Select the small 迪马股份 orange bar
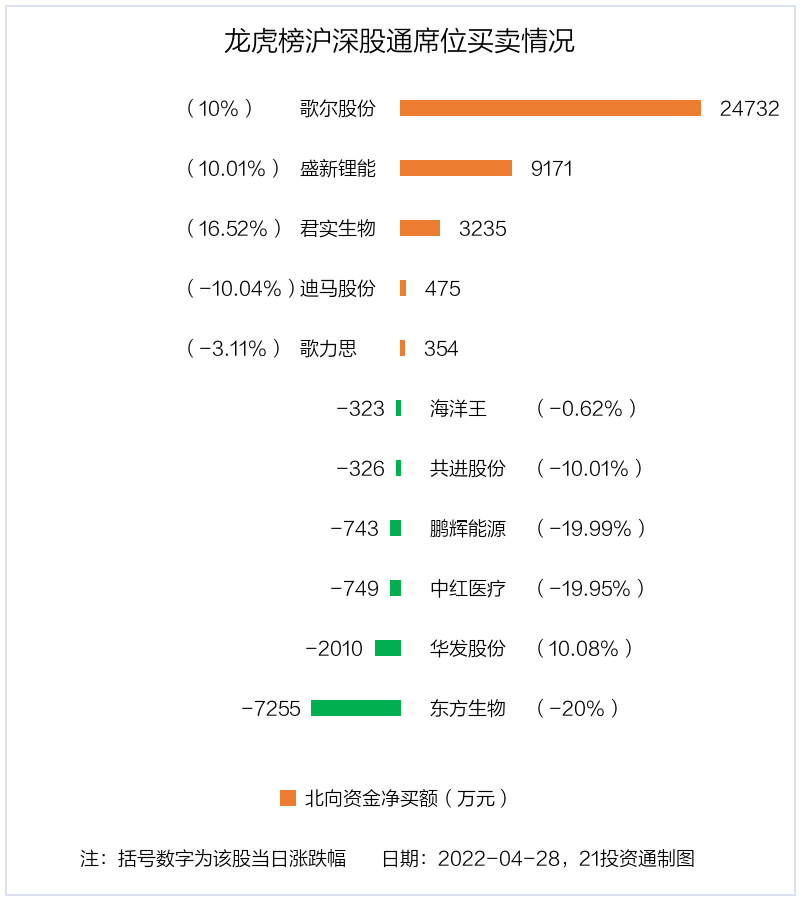Image resolution: width=800 pixels, height=900 pixels. tap(403, 288)
